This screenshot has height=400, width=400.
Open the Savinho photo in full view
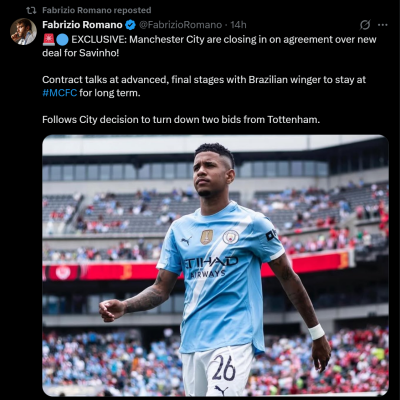click(x=215, y=265)
